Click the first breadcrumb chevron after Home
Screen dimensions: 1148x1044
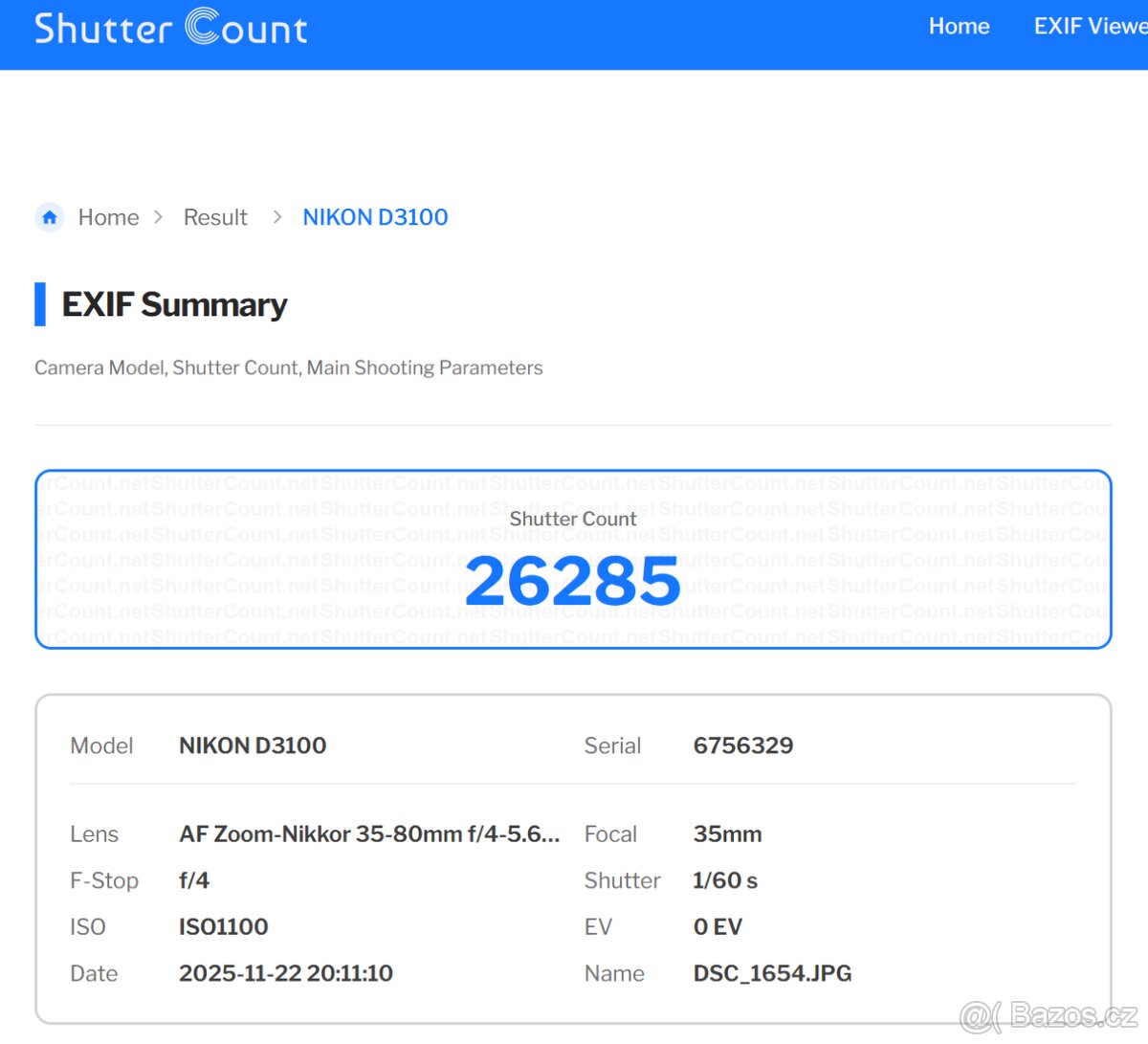pos(159,218)
